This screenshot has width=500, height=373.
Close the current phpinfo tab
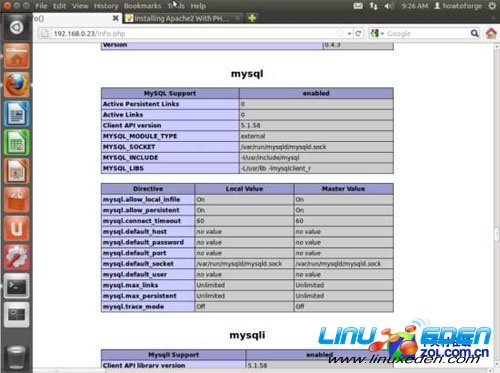(x=115, y=18)
